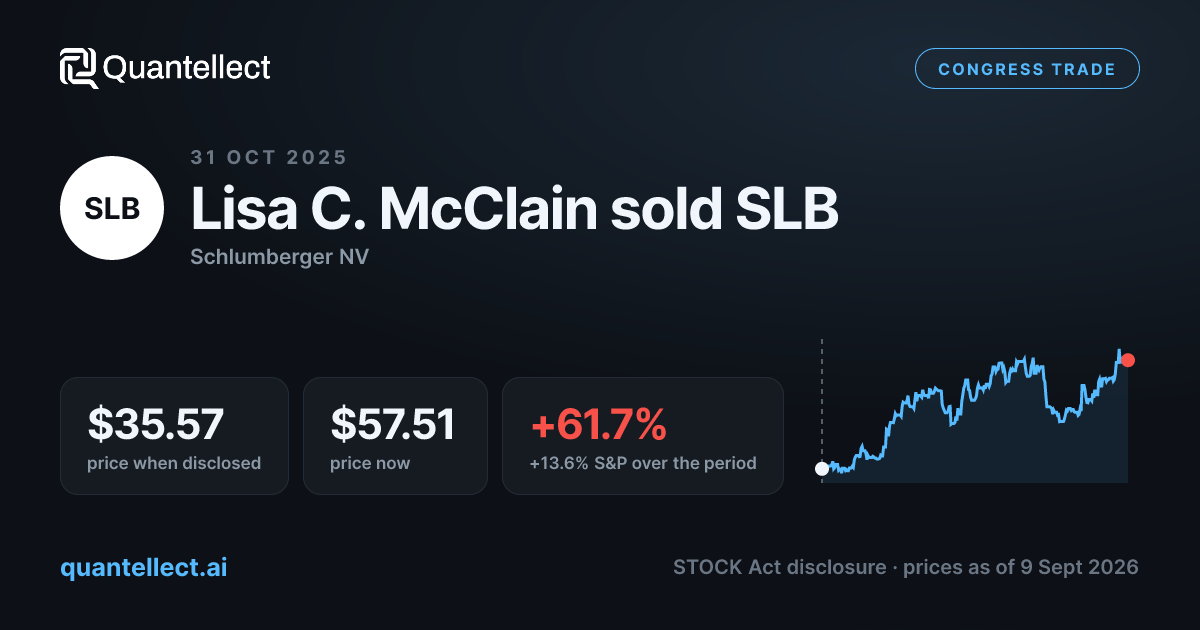Open the $57.51 price now card
Screen dimensions: 1200x630
tap(395, 436)
